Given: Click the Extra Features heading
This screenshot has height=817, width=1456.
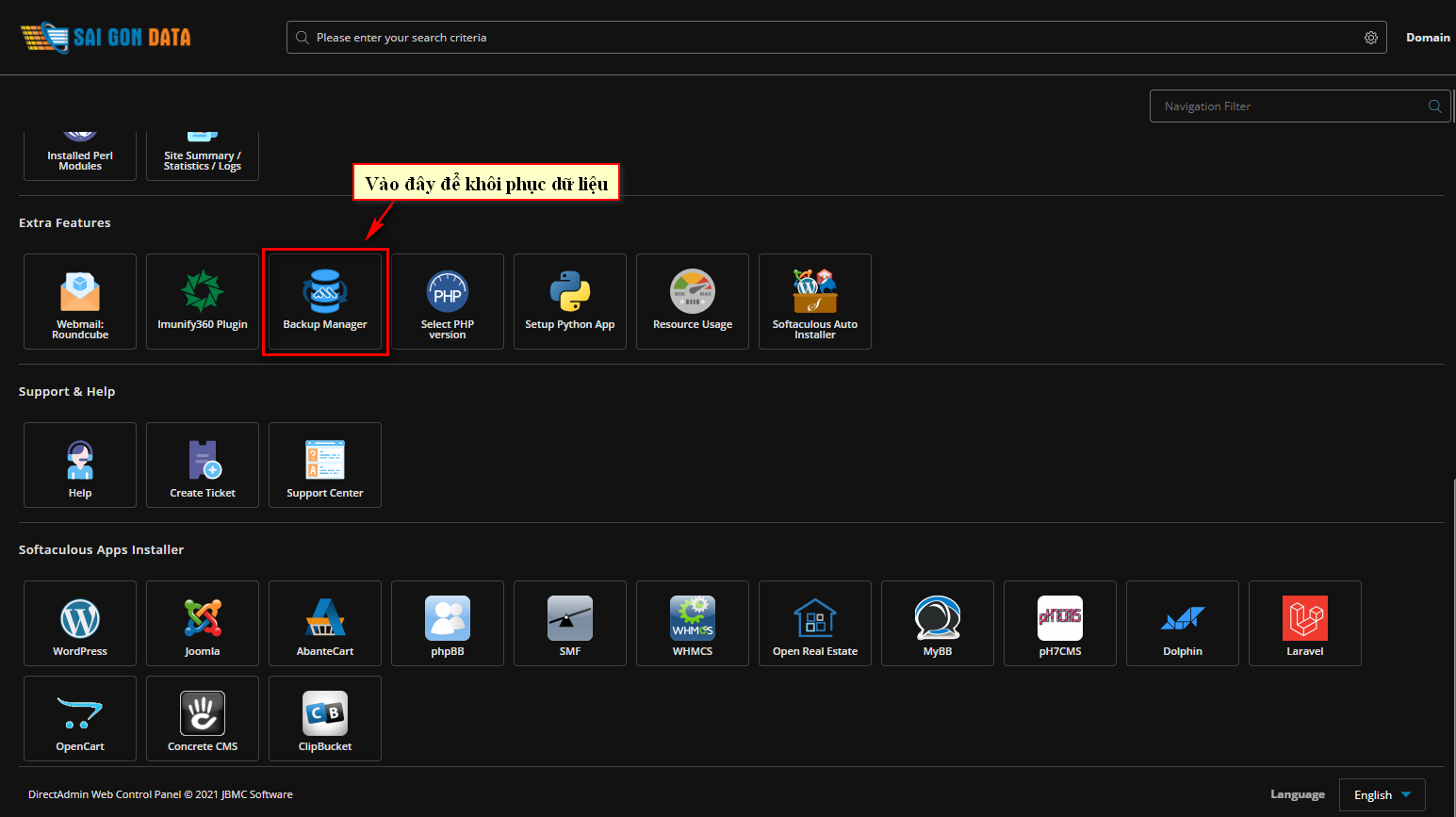Looking at the screenshot, I should 65,223.
